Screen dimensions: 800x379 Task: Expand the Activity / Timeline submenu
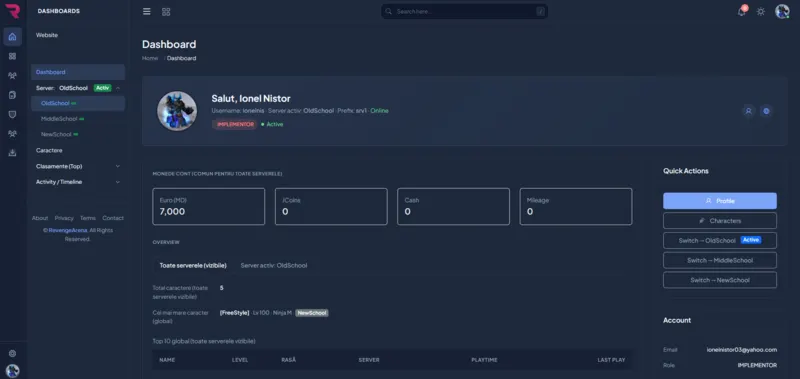tap(78, 182)
